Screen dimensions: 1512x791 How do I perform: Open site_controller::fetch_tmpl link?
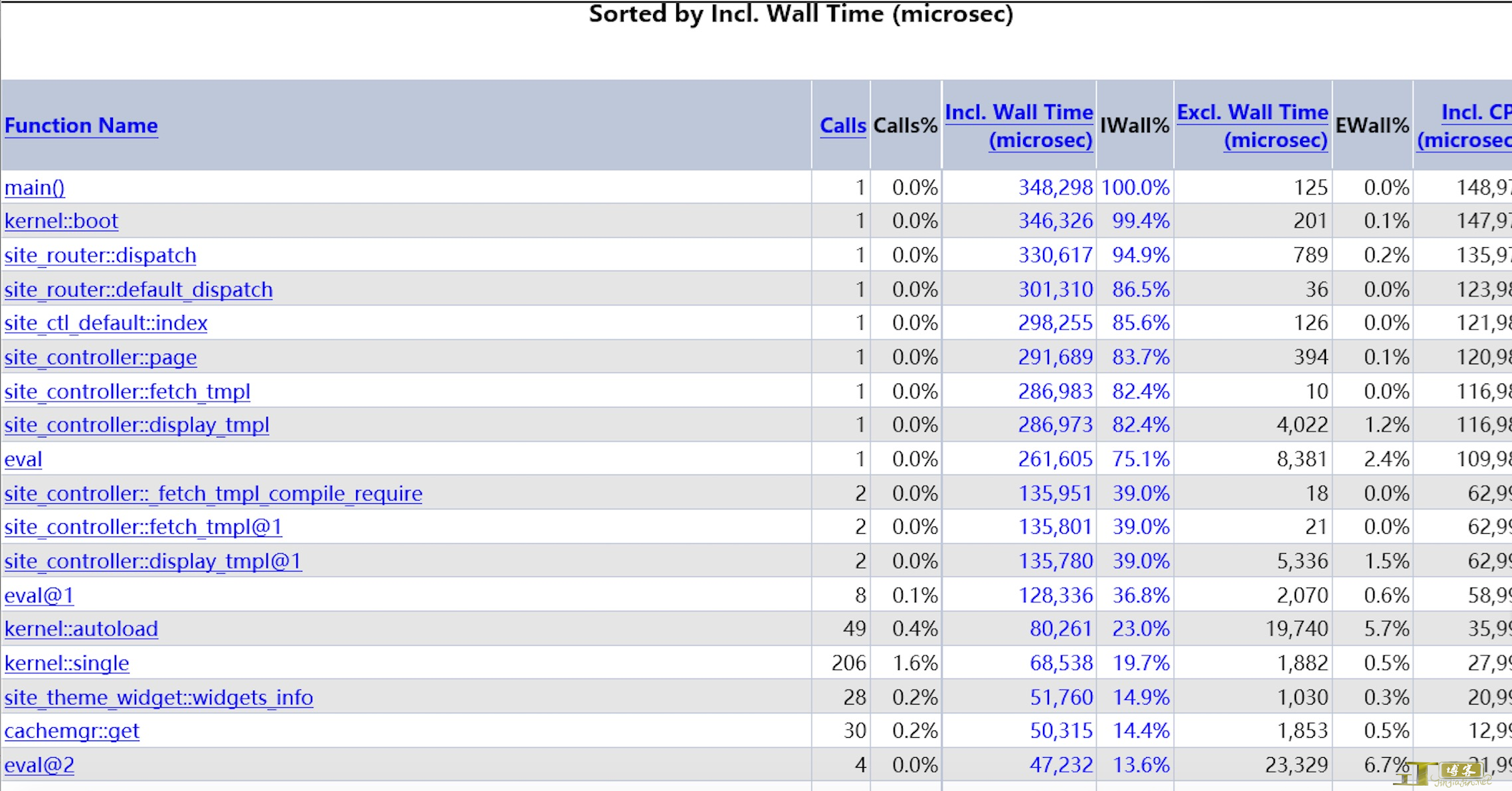127,392
